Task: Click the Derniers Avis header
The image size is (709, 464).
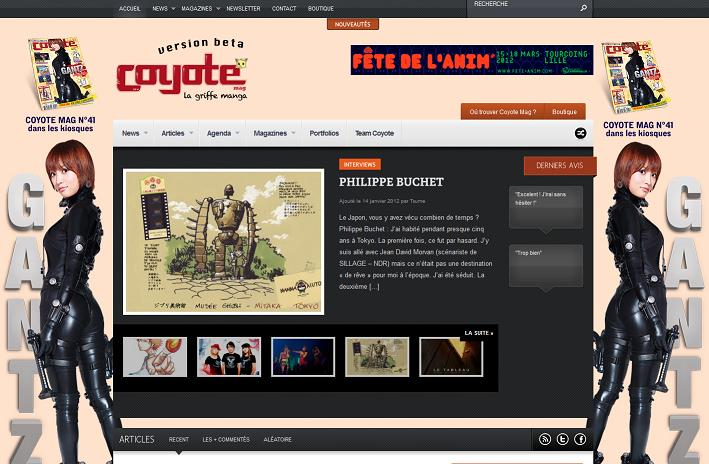Action: (x=560, y=166)
